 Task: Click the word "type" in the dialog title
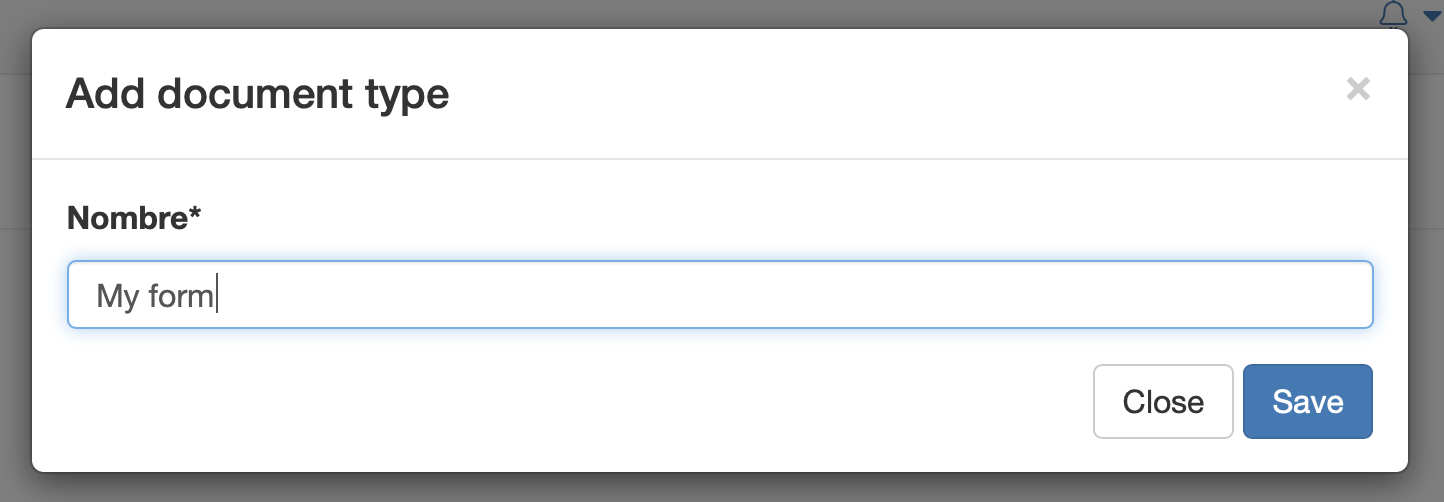click(x=408, y=96)
